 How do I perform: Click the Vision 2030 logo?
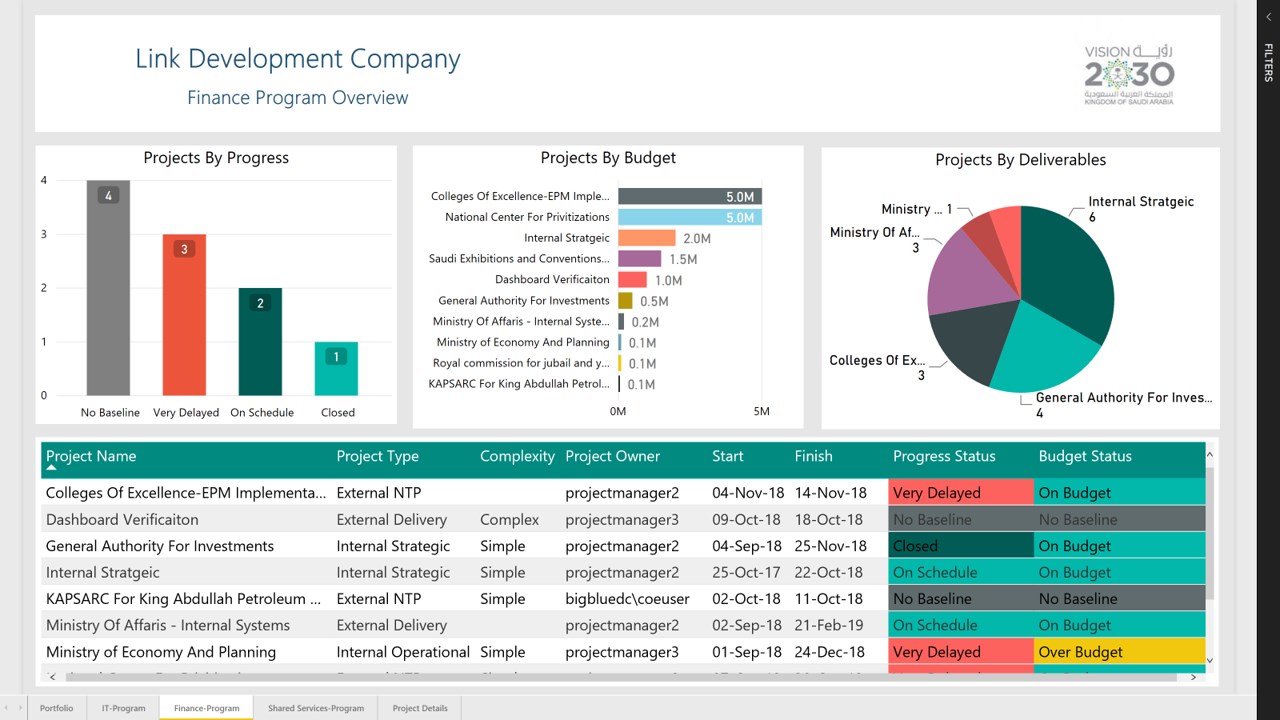point(1129,74)
